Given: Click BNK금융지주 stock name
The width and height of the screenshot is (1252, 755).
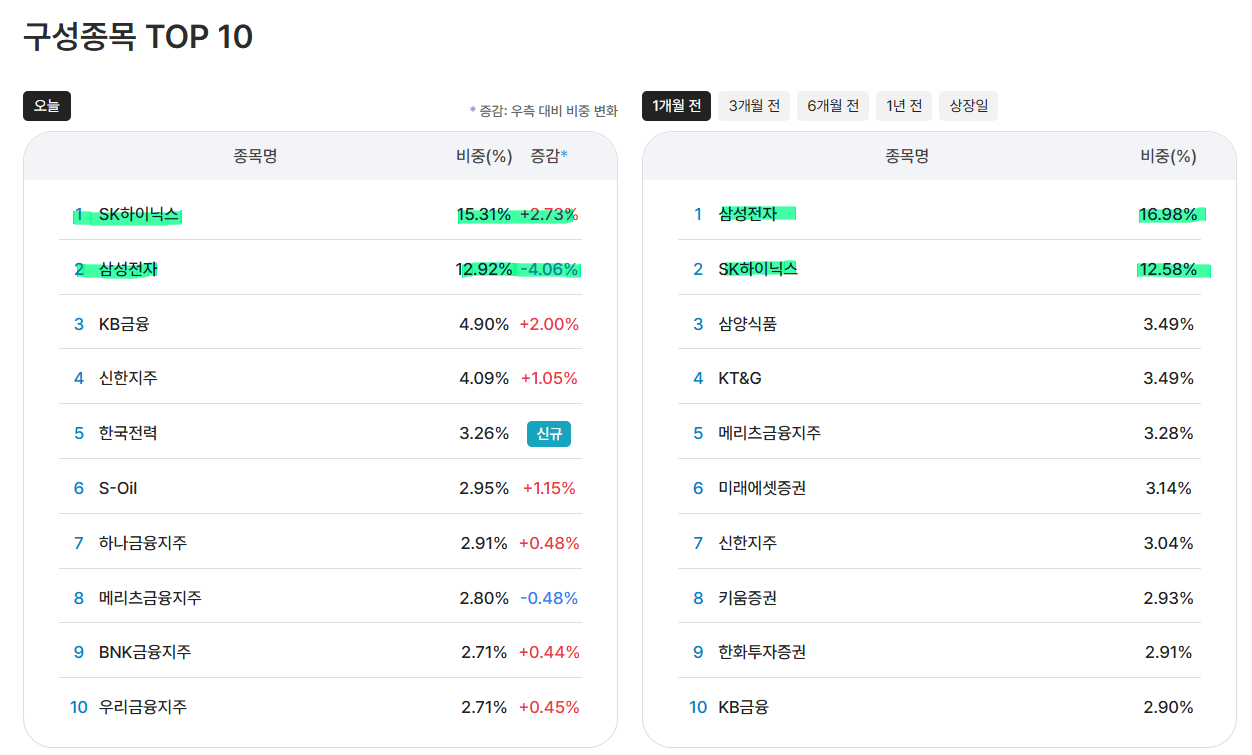Looking at the screenshot, I should [145, 653].
